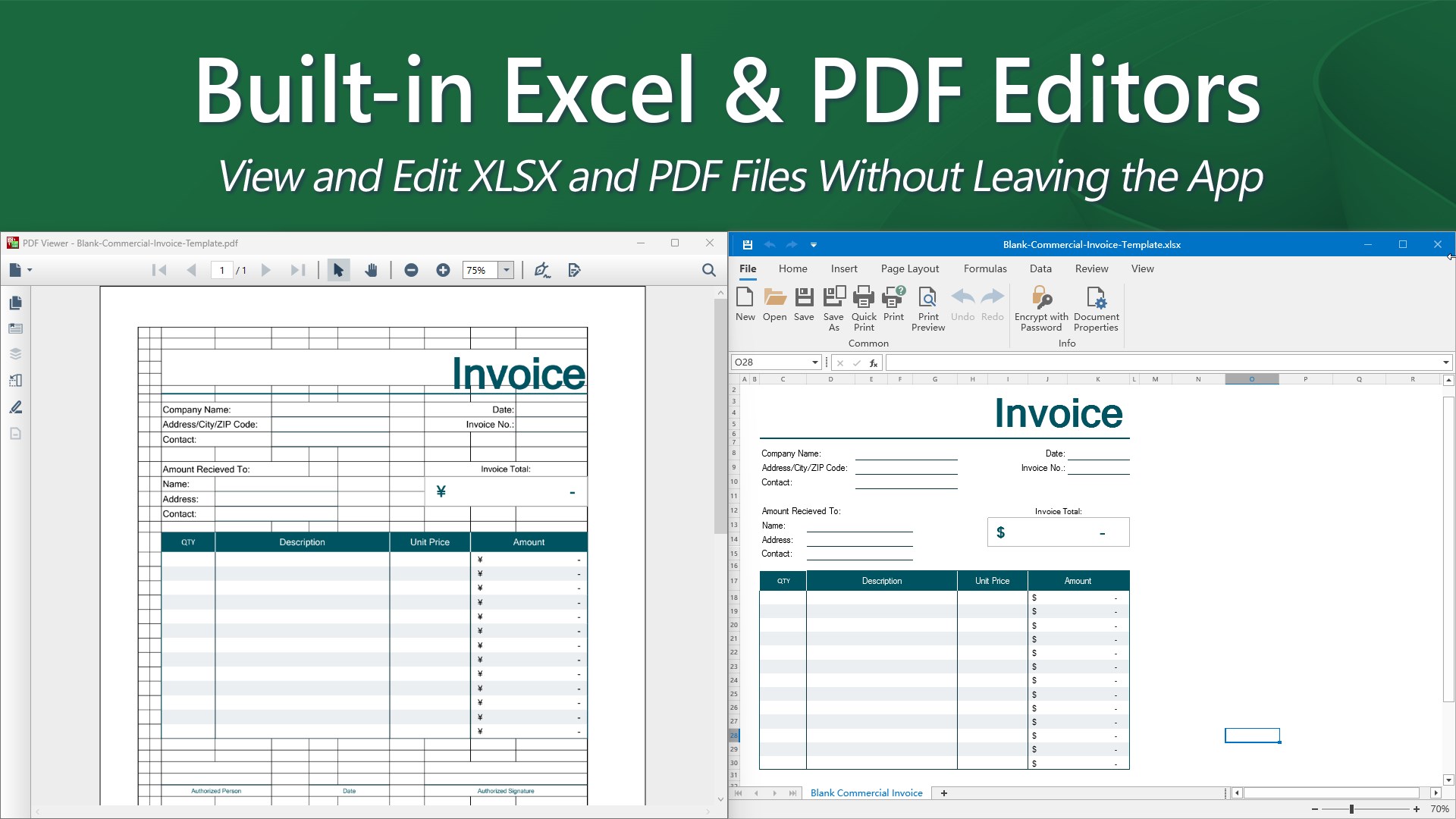Add a new sheet with plus button
This screenshot has width=1456, height=819.
click(944, 793)
